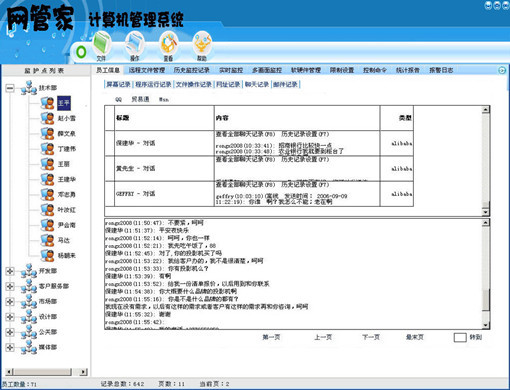Click the round arrow icon at tab bar end
Viewport: 510px width, 390px height.
(502, 70)
